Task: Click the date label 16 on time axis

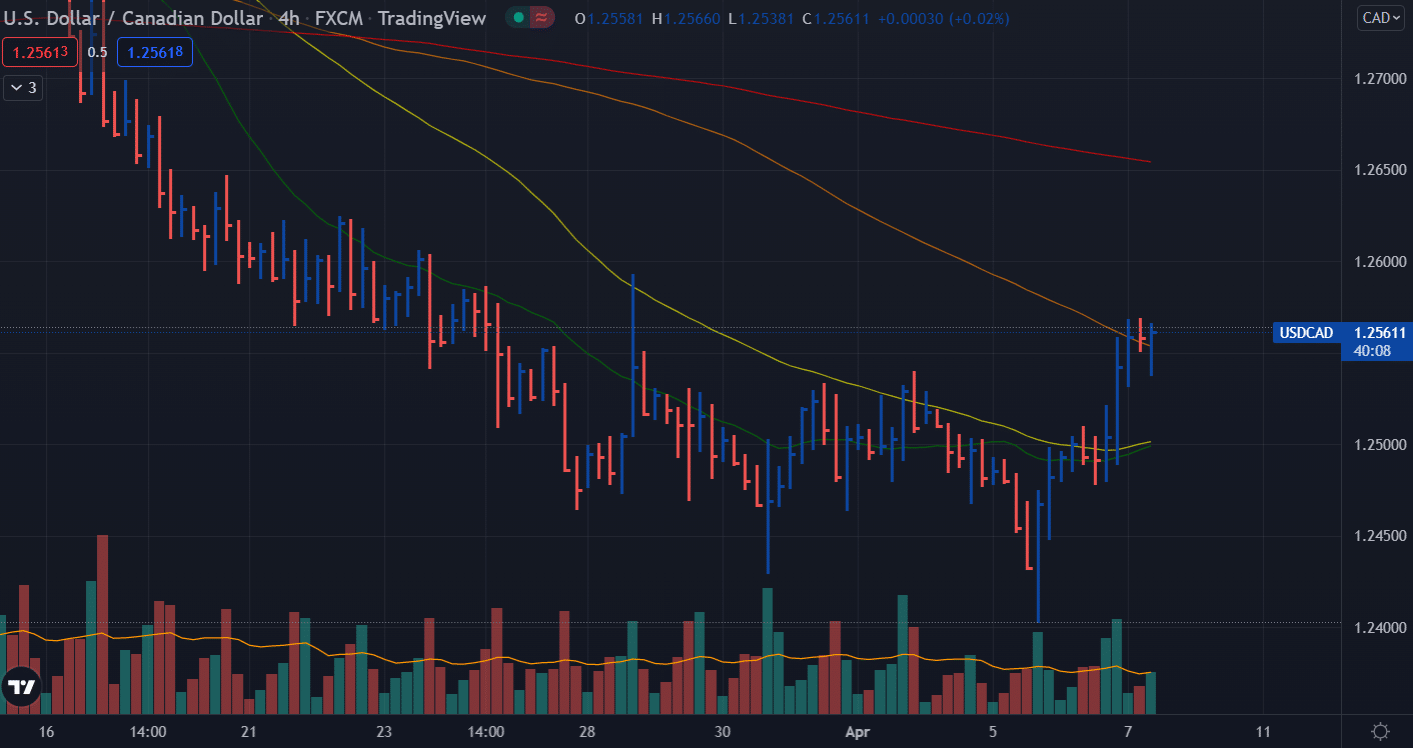Action: click(x=46, y=731)
